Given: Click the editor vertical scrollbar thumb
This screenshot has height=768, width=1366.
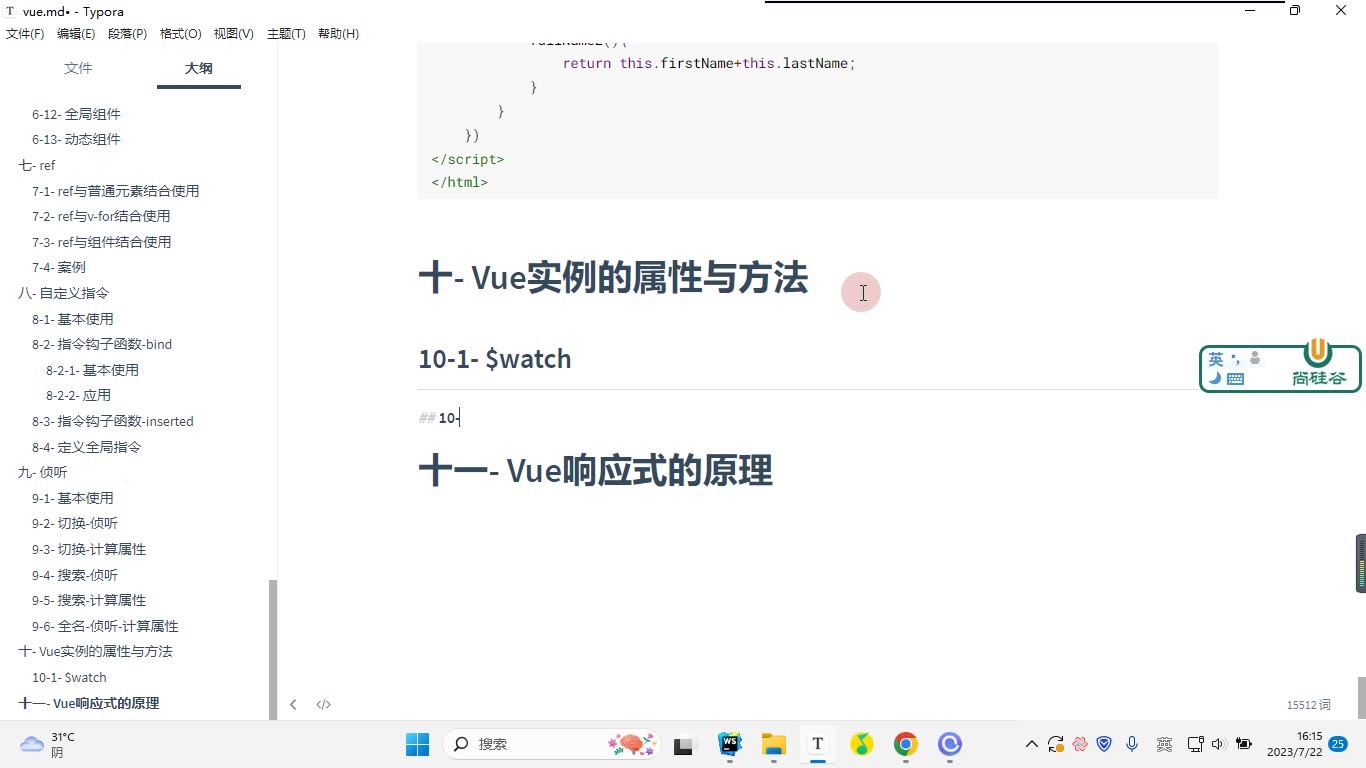Looking at the screenshot, I should 1361,696.
